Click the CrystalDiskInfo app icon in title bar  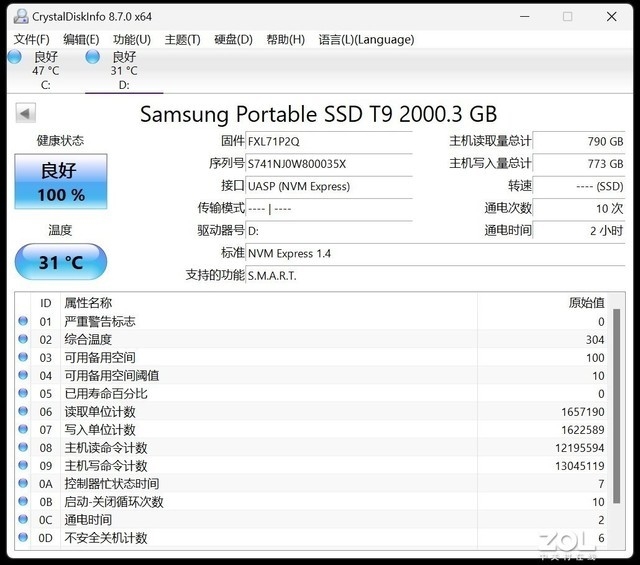[x=18, y=16]
